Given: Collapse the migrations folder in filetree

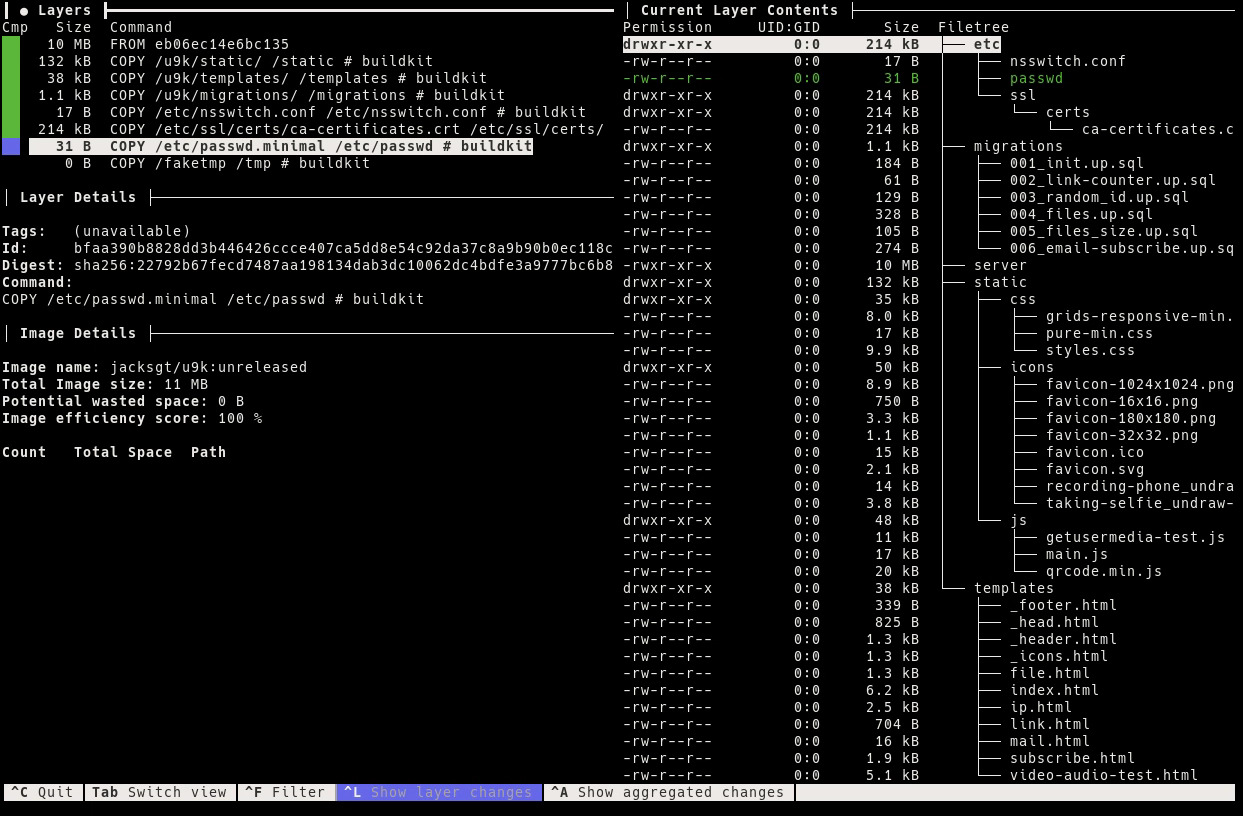Looking at the screenshot, I should (x=1017, y=146).
